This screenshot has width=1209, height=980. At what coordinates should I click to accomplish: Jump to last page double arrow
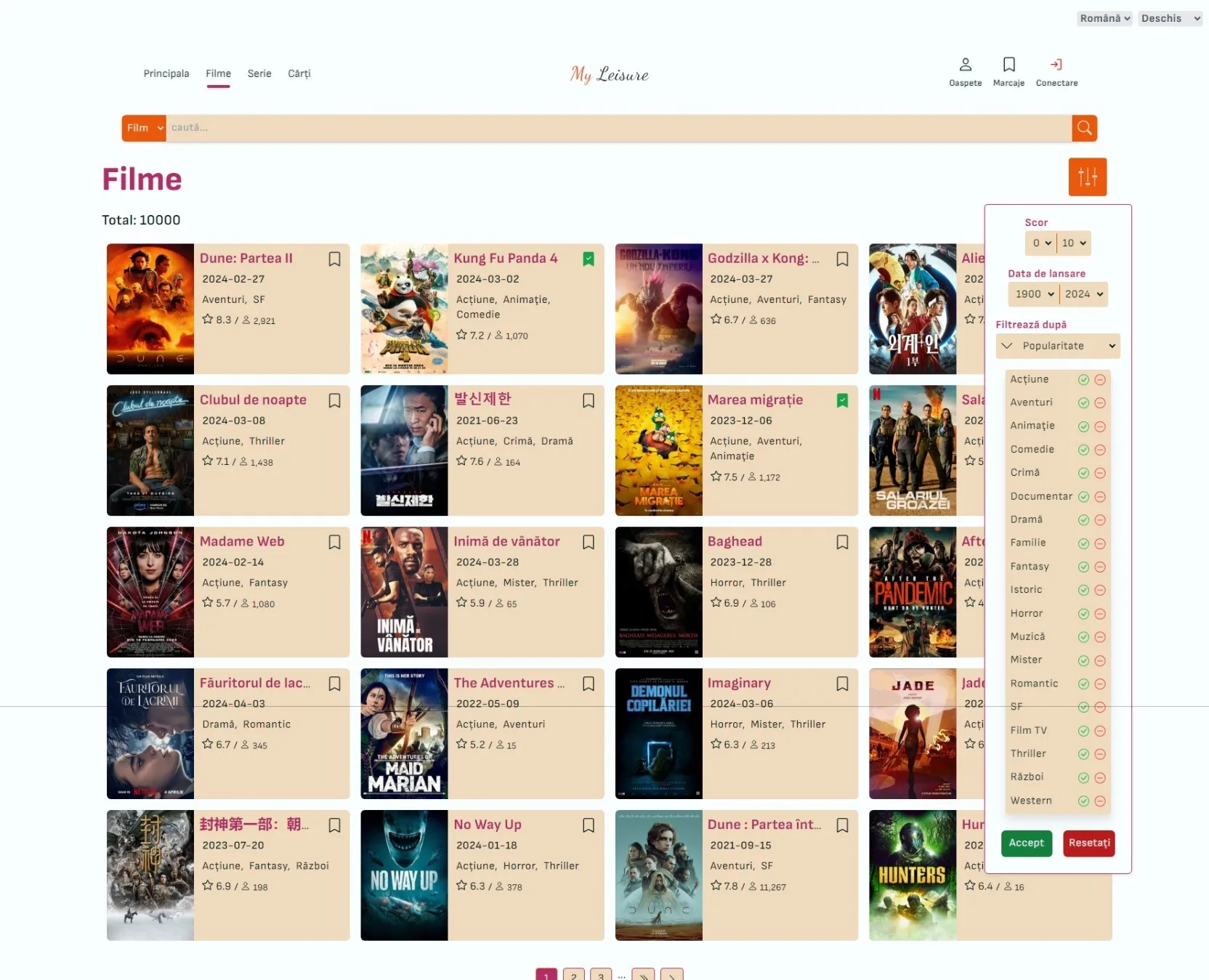click(x=643, y=975)
